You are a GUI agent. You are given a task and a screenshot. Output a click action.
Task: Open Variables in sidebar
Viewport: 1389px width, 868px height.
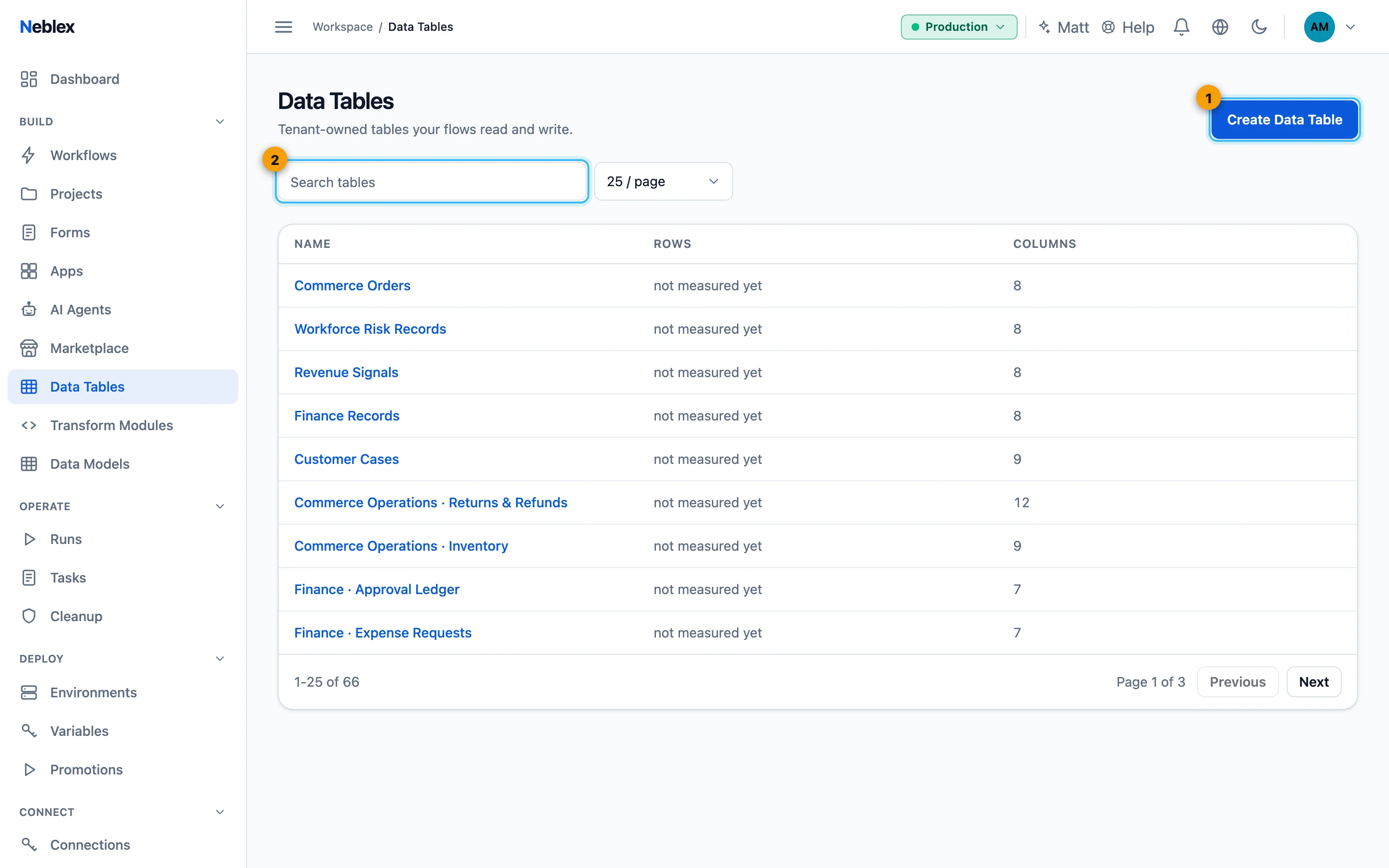pos(123,731)
